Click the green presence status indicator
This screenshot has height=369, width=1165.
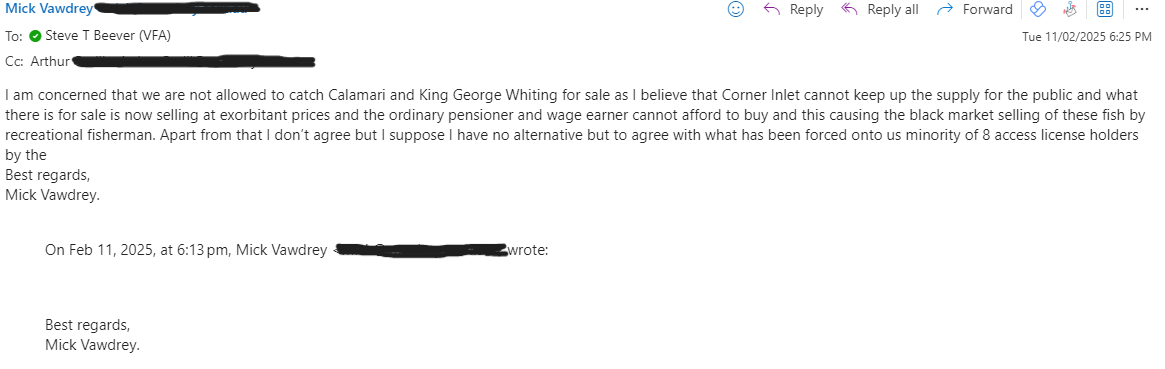point(35,36)
